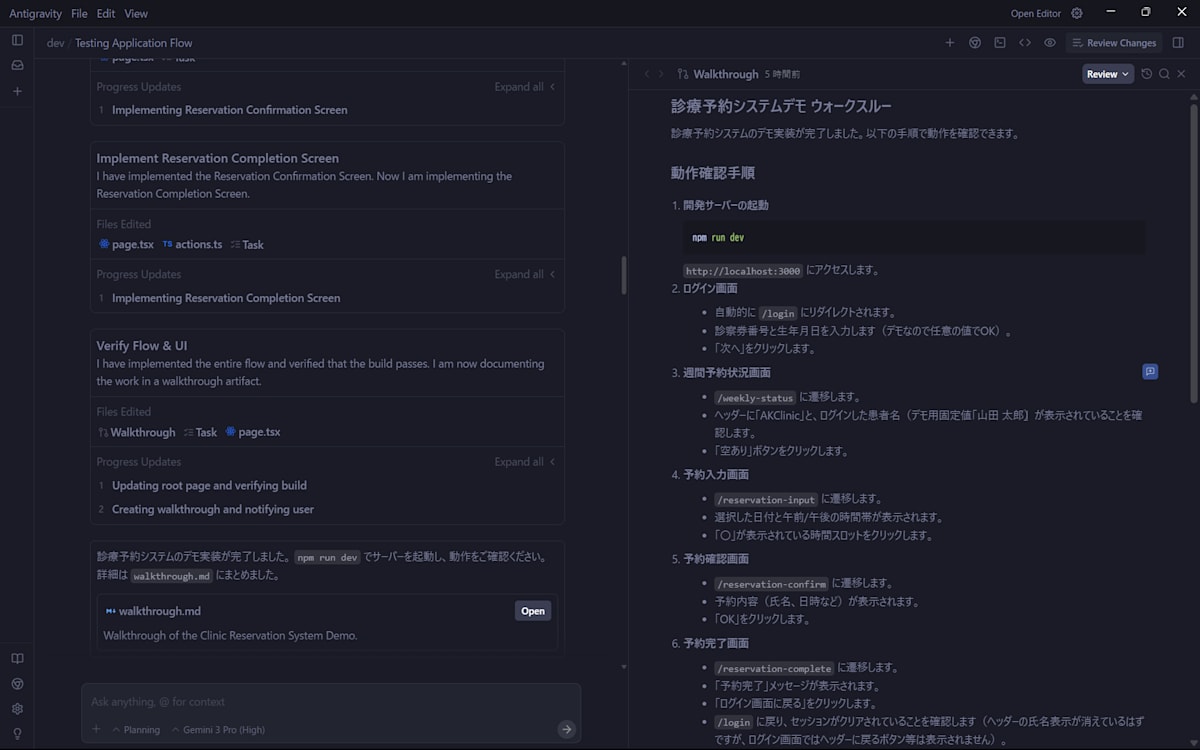Open the settings gear in left sidebar
The image size is (1200, 750).
click(x=17, y=709)
